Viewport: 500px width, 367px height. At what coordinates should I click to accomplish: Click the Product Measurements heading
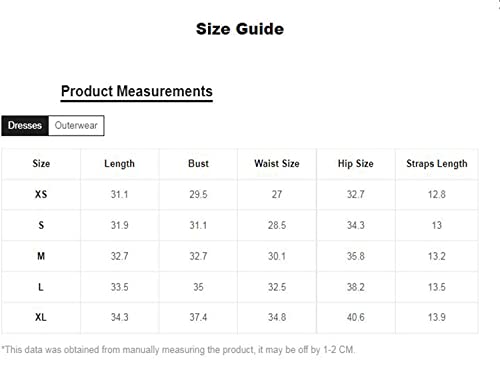pyautogui.click(x=137, y=91)
